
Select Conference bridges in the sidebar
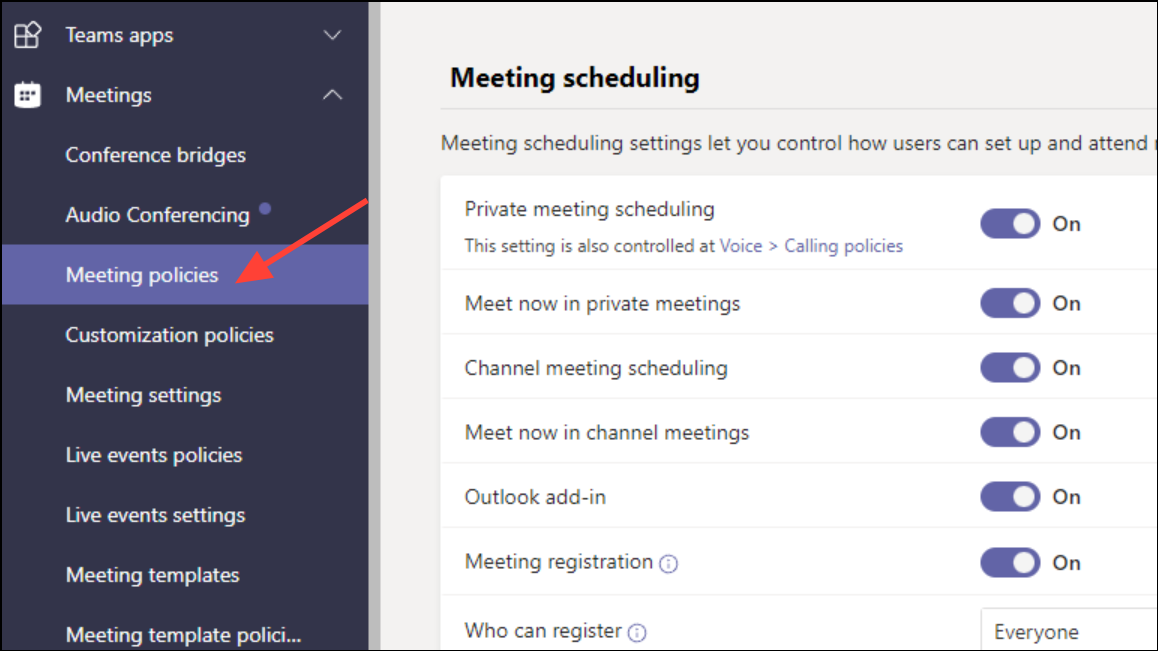[x=155, y=155]
